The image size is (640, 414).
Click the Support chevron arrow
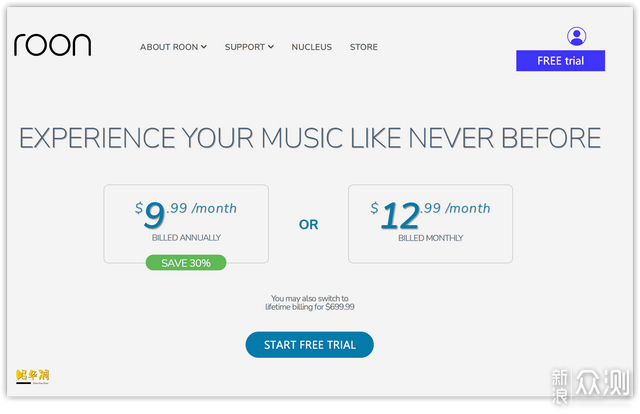pos(270,47)
